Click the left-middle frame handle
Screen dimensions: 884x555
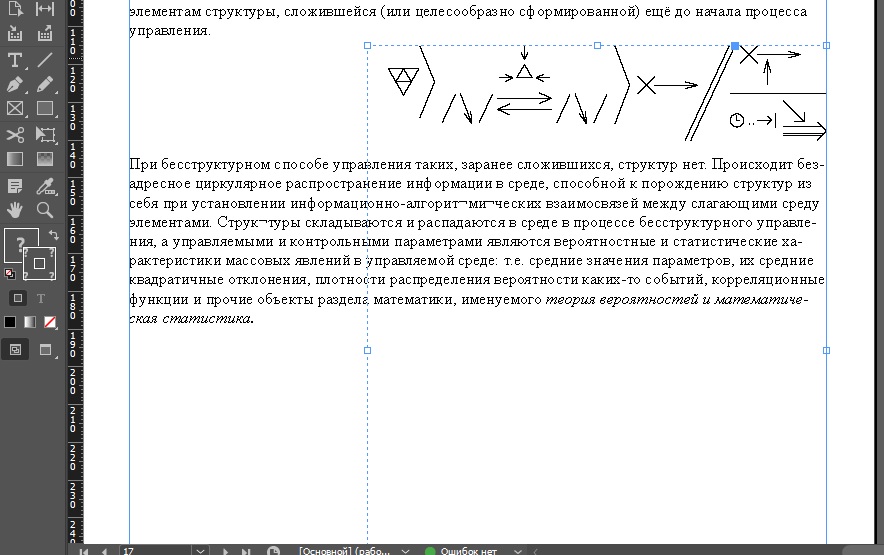pyautogui.click(x=368, y=350)
